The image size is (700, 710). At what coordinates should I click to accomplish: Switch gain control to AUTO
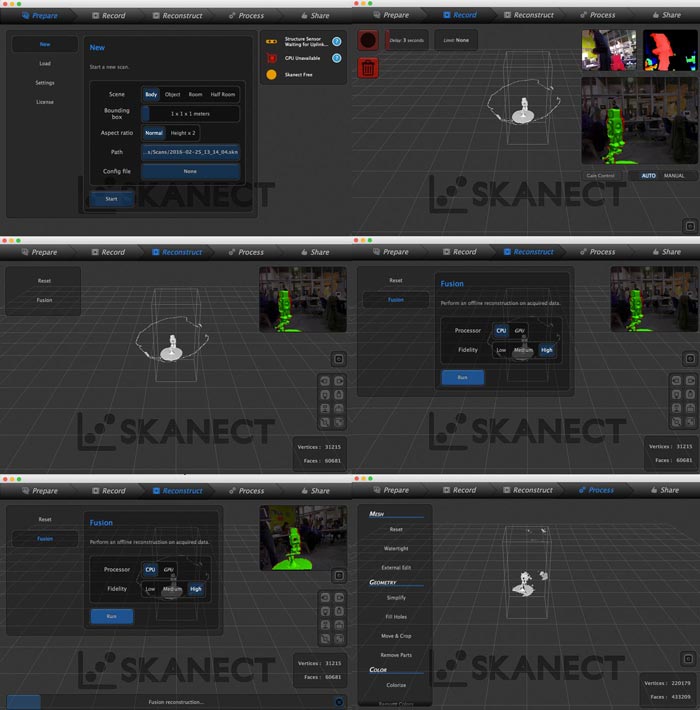tap(648, 176)
